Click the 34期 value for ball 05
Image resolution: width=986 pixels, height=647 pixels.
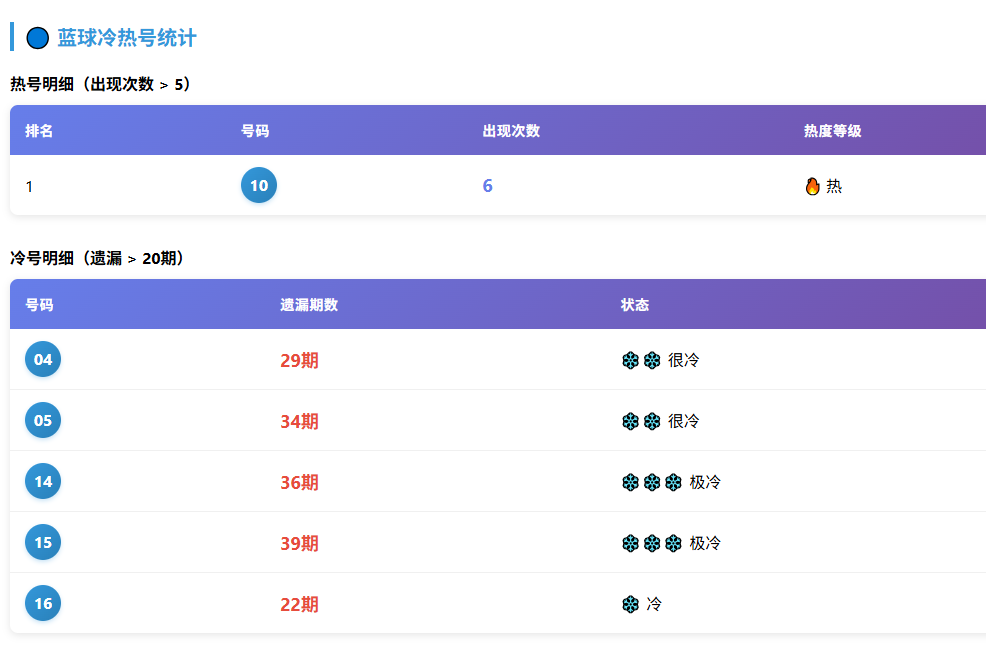[299, 421]
